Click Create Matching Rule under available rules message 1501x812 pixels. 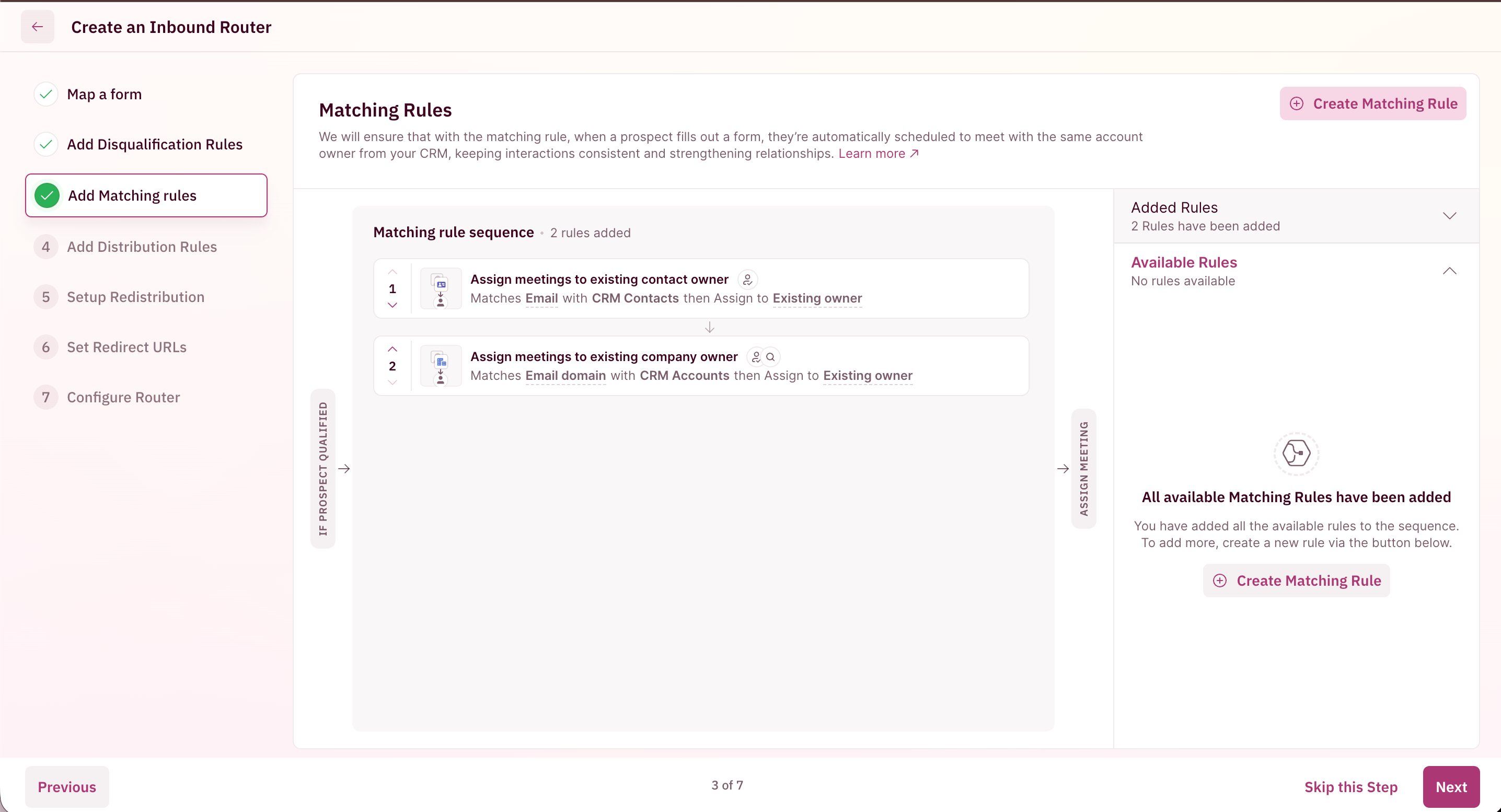1296,581
